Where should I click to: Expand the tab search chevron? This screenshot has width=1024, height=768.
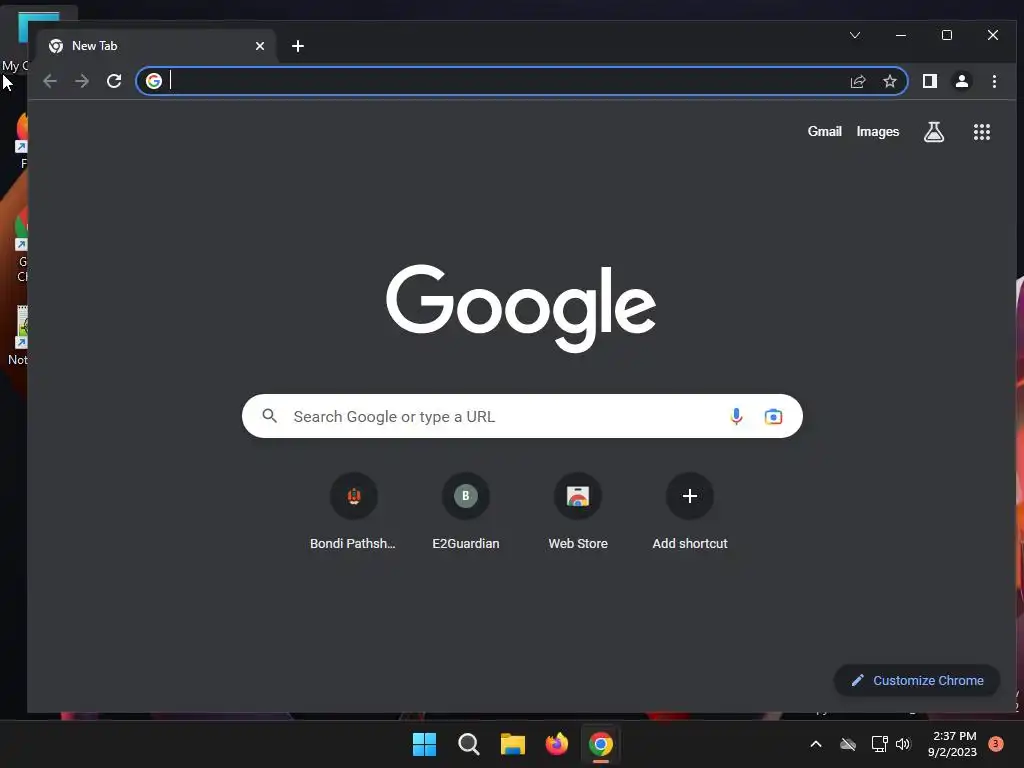click(855, 35)
